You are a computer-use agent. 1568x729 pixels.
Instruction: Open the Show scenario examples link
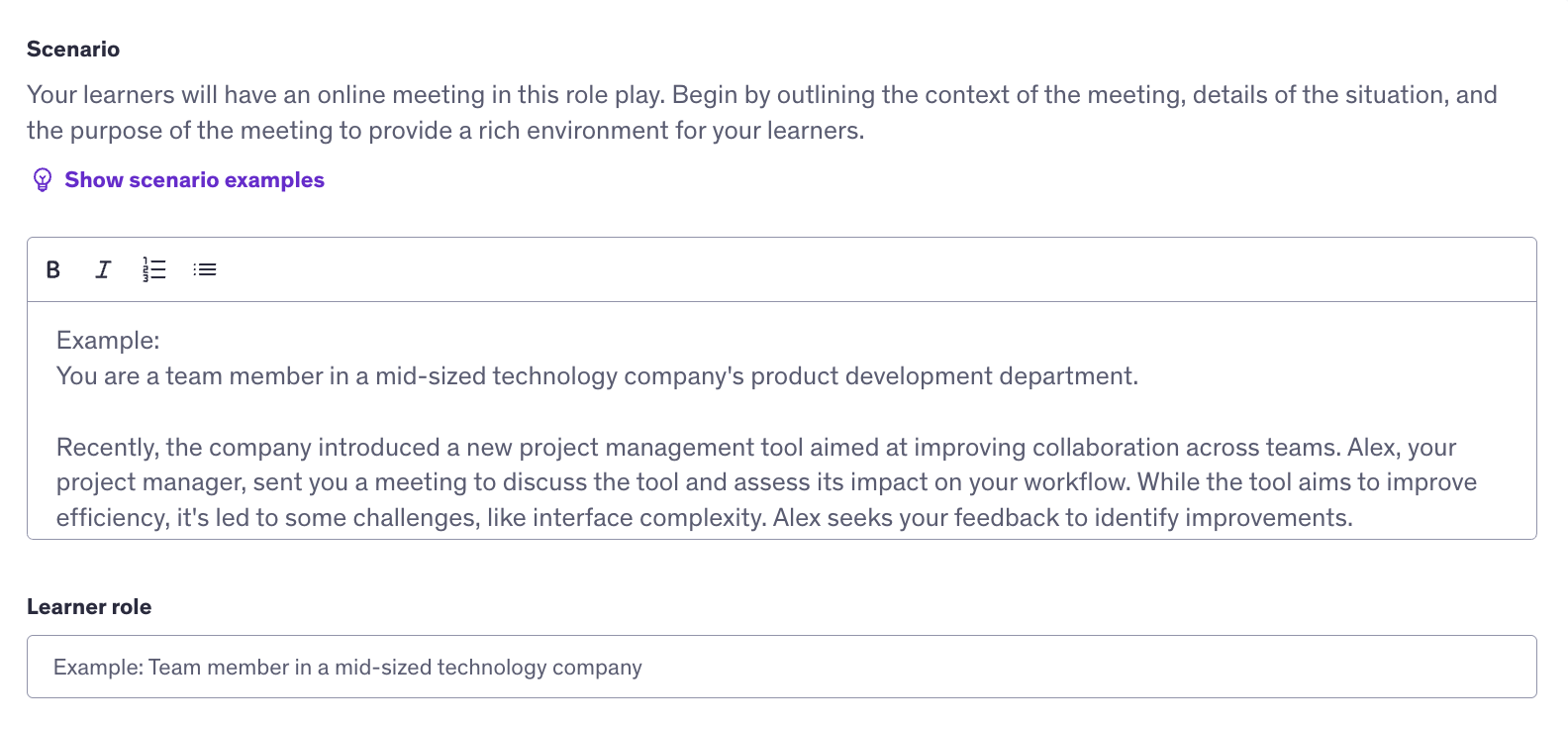[x=194, y=180]
